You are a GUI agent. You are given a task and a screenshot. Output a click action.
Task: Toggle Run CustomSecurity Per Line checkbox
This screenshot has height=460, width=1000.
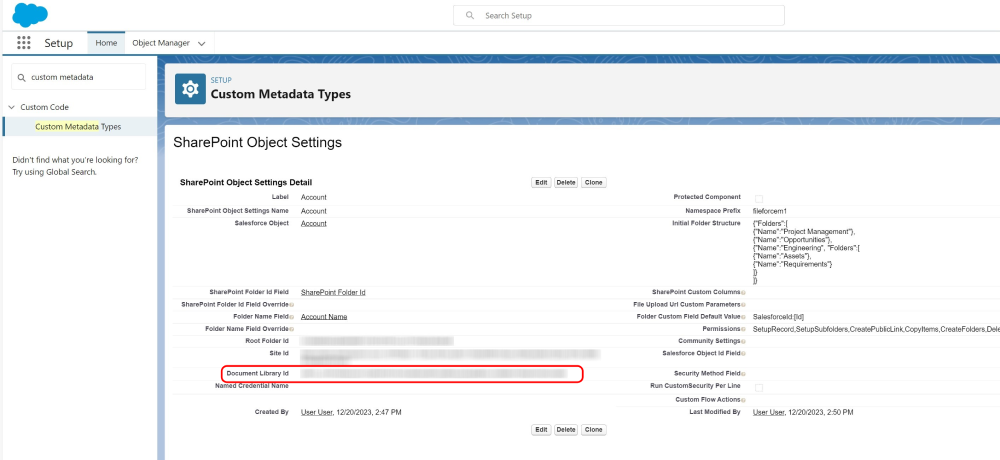tap(759, 387)
